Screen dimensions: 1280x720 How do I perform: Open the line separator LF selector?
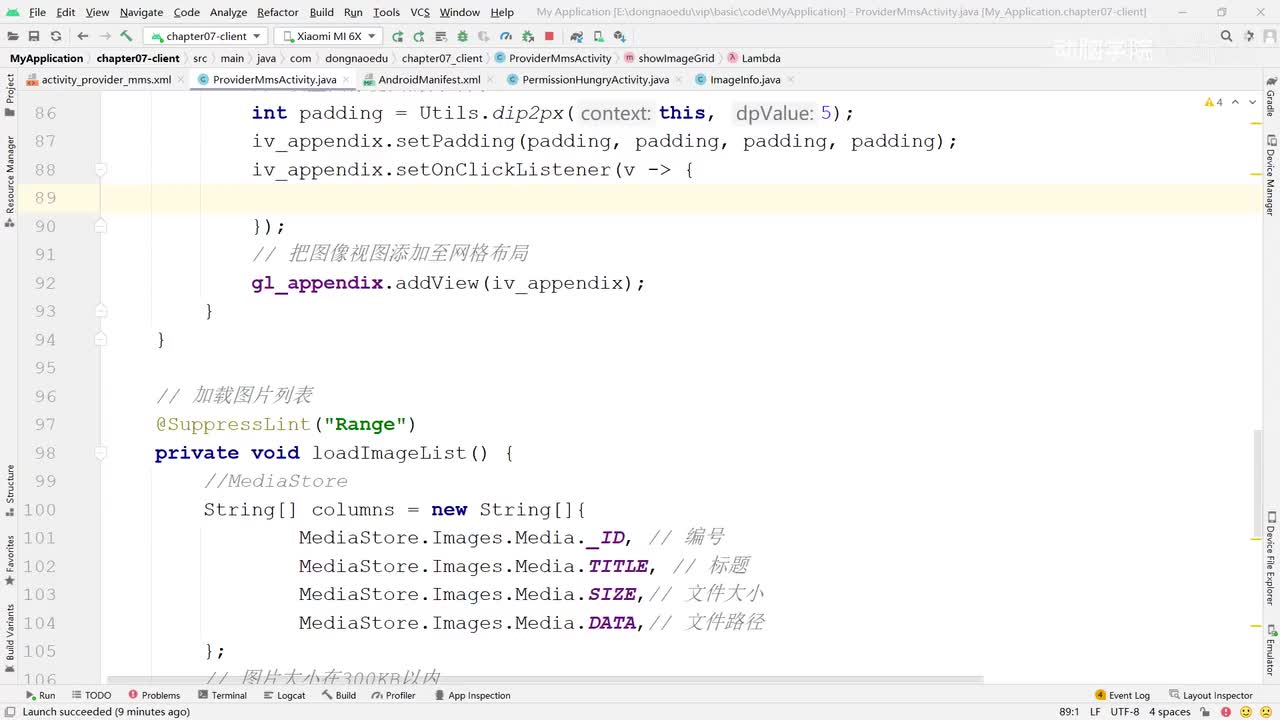click(1095, 712)
